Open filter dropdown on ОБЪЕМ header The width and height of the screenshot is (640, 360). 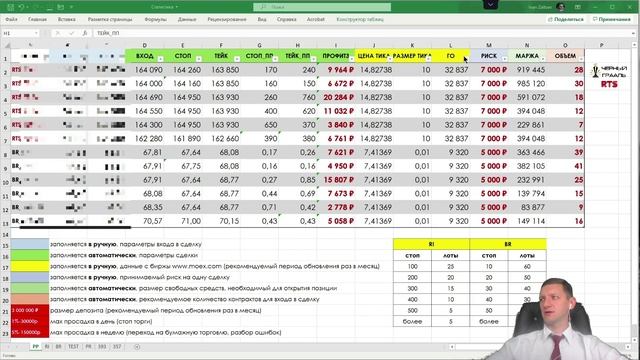(581, 59)
